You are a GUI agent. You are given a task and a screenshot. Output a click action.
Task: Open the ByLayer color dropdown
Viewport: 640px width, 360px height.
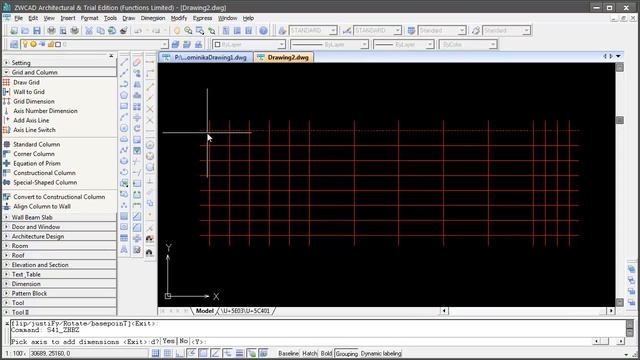[282, 44]
